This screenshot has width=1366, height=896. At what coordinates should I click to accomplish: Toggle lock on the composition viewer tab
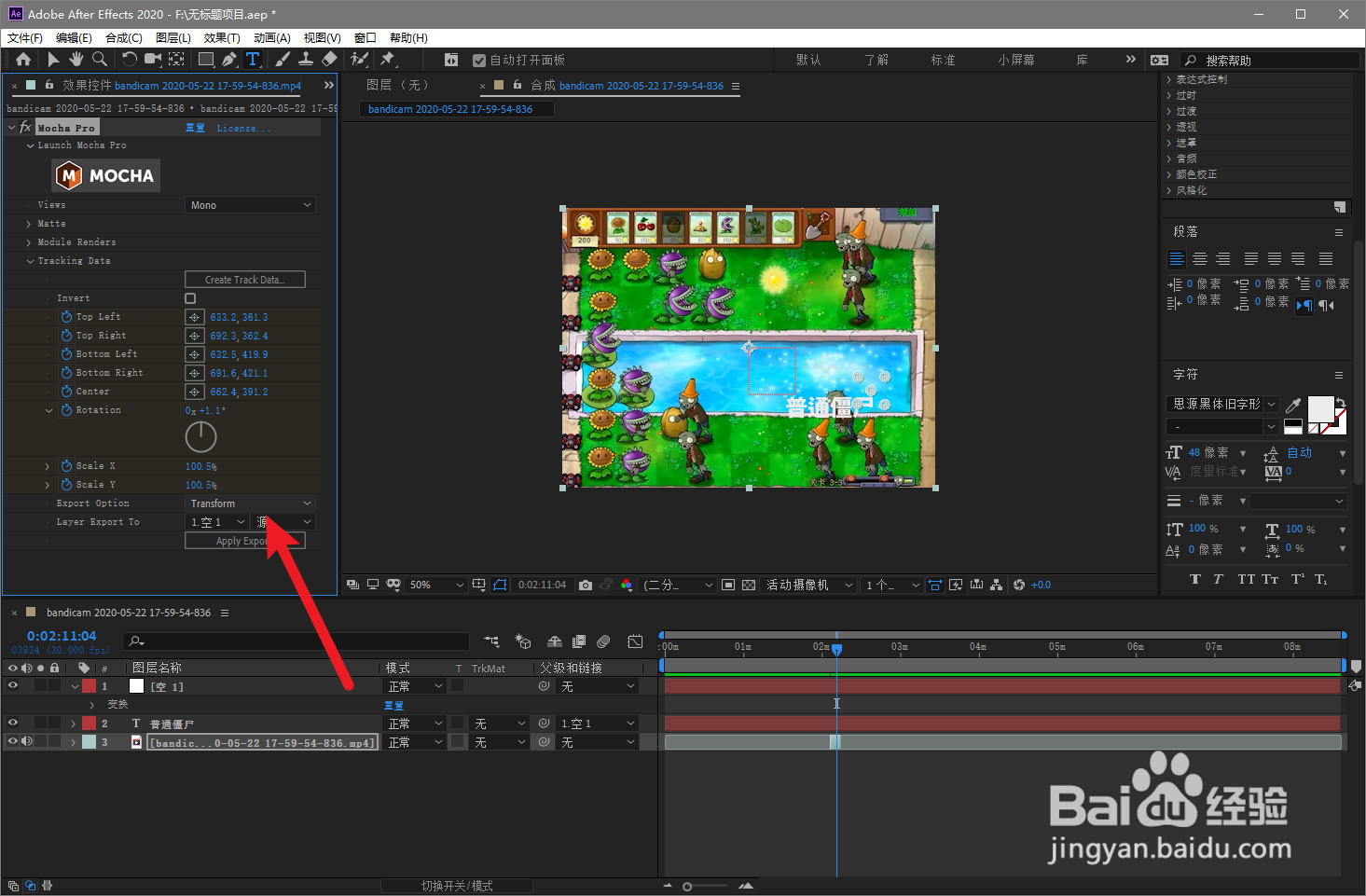(x=517, y=85)
